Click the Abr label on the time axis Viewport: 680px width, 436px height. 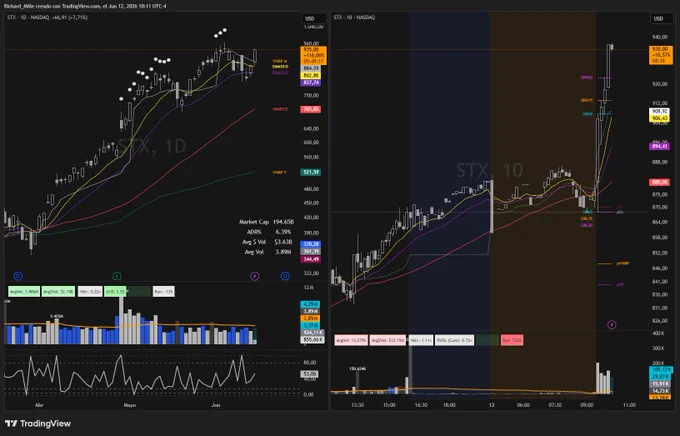pos(39,405)
